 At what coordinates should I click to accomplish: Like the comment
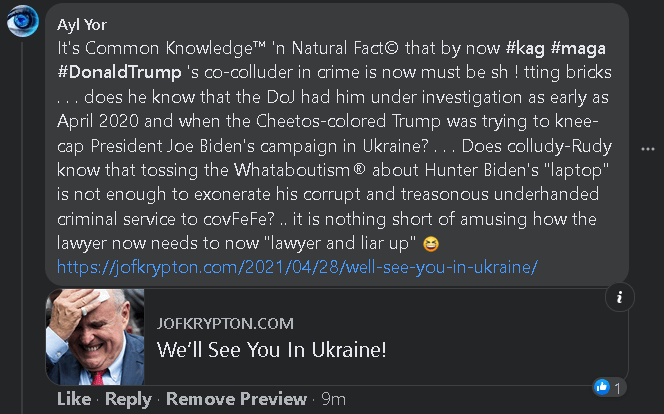[74, 399]
